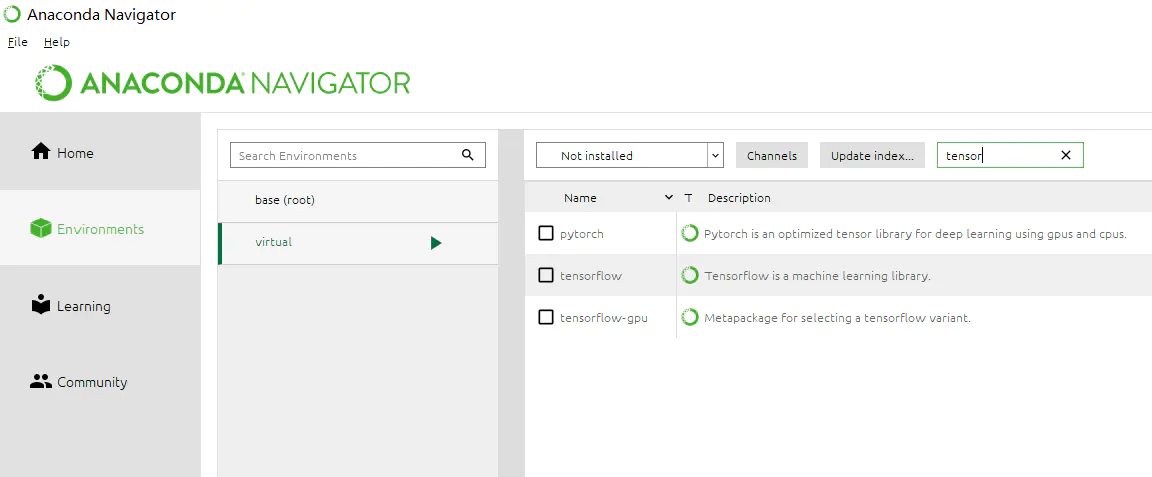Open the File menu
The width and height of the screenshot is (1152, 477).
pyautogui.click(x=17, y=42)
